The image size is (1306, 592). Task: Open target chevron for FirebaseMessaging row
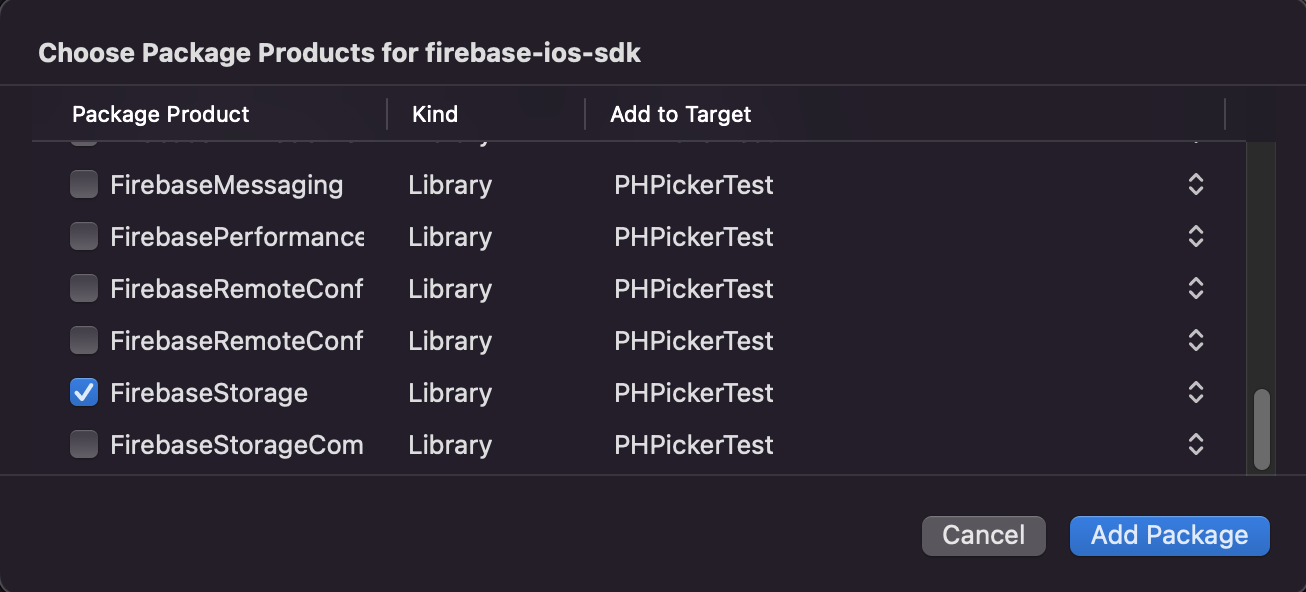pos(1195,185)
